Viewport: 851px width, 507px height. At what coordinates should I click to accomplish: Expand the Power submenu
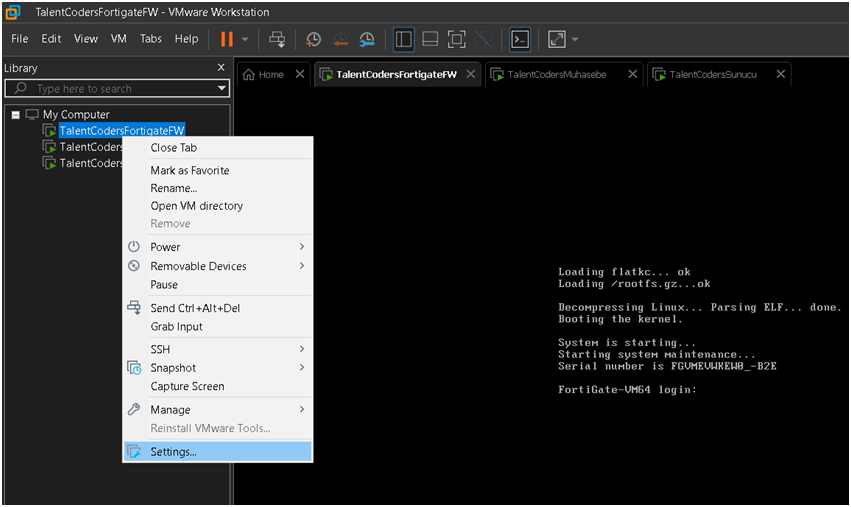click(x=218, y=247)
